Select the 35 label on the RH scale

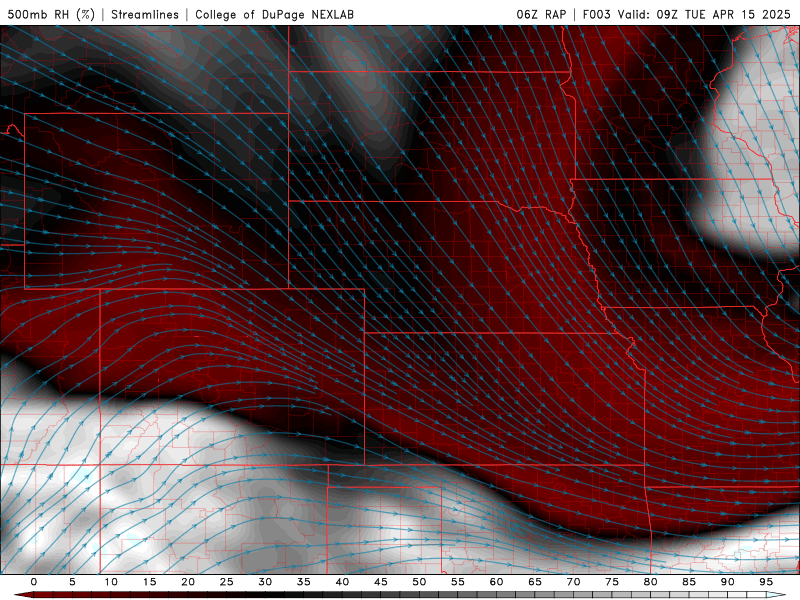click(304, 582)
